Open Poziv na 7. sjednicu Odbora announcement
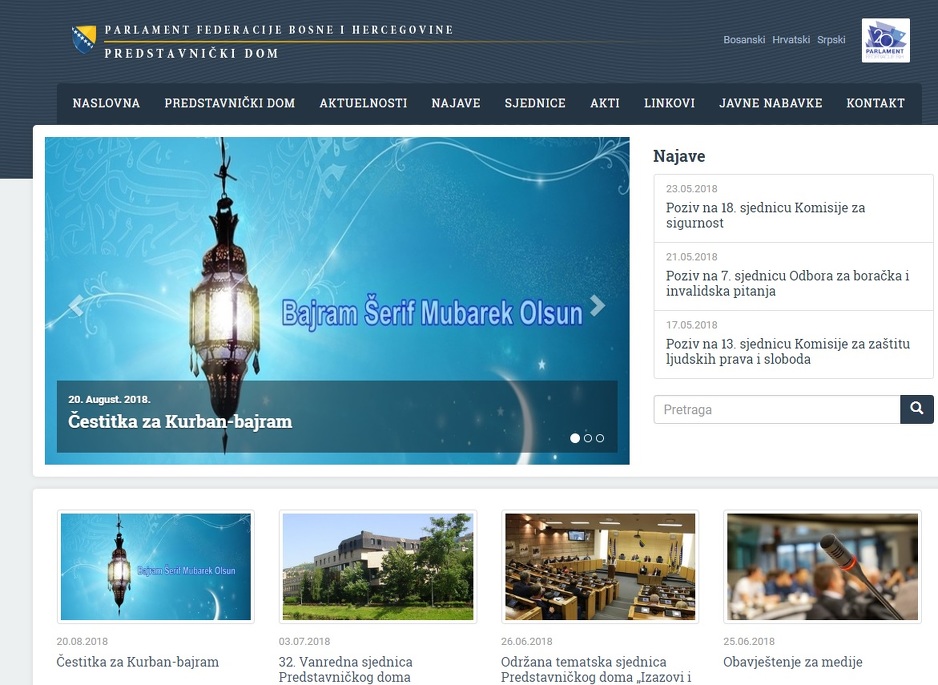Viewport: 938px width, 685px height. 787,284
